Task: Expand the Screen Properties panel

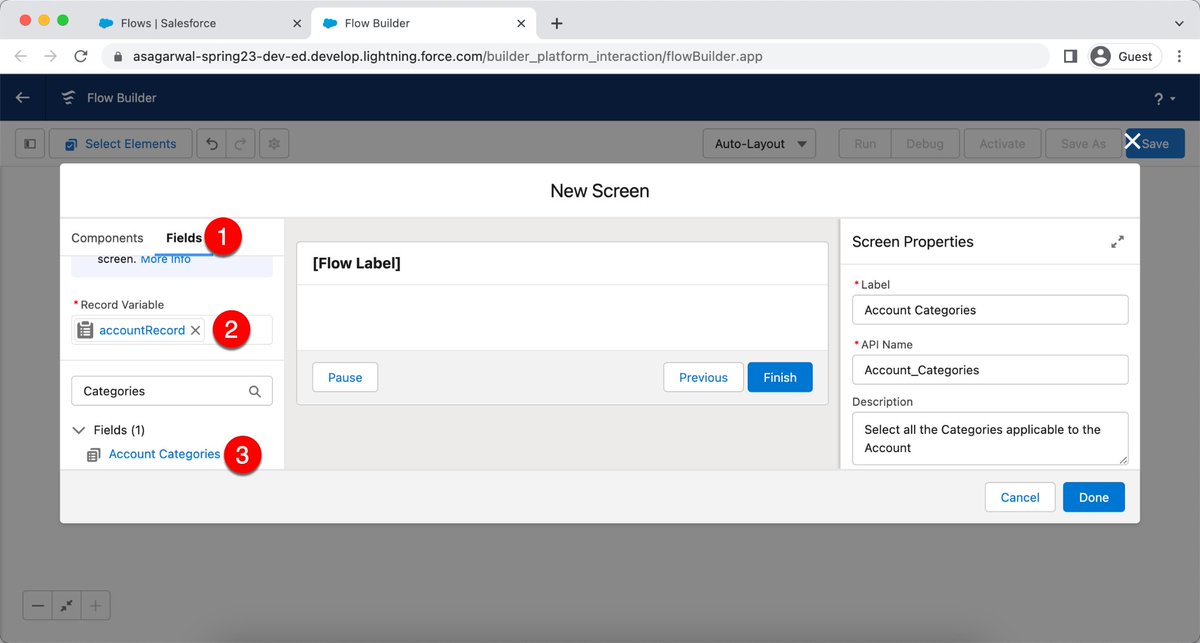Action: click(x=1117, y=242)
